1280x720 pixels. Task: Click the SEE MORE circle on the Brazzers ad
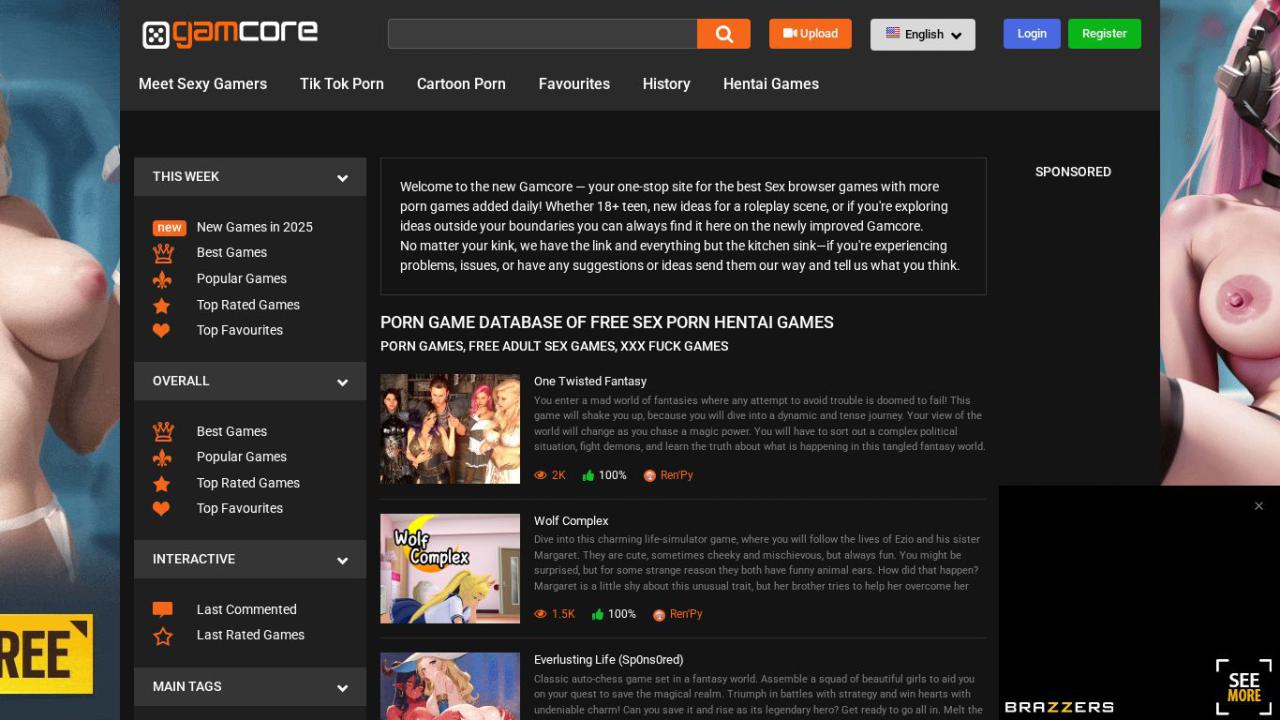[1243, 686]
